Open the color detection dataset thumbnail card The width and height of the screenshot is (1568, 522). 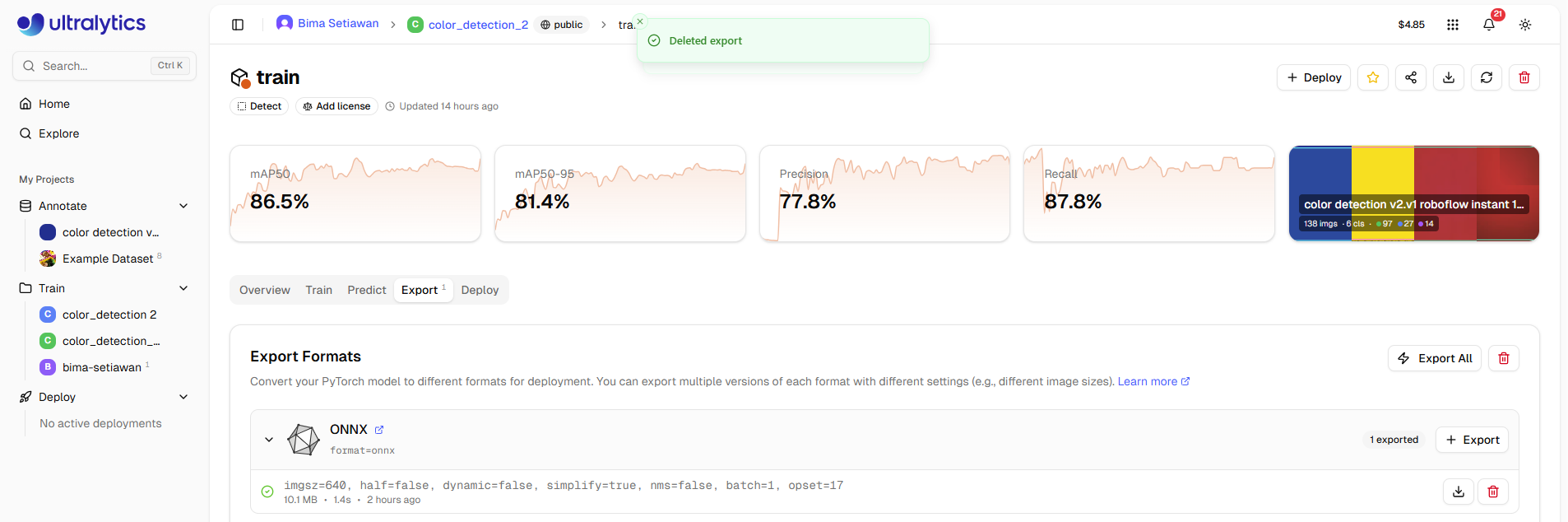click(1414, 193)
